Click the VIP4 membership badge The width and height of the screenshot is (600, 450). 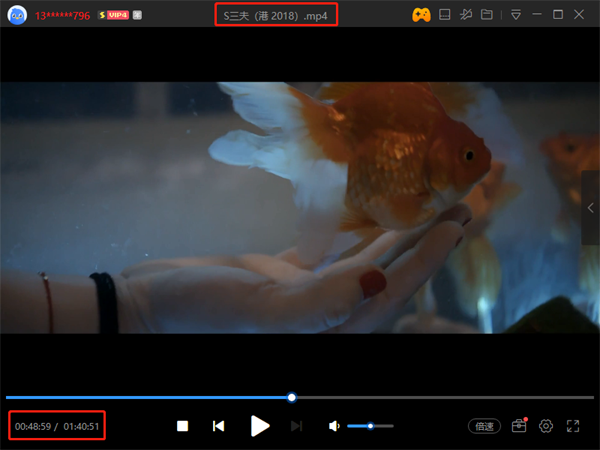tap(113, 16)
